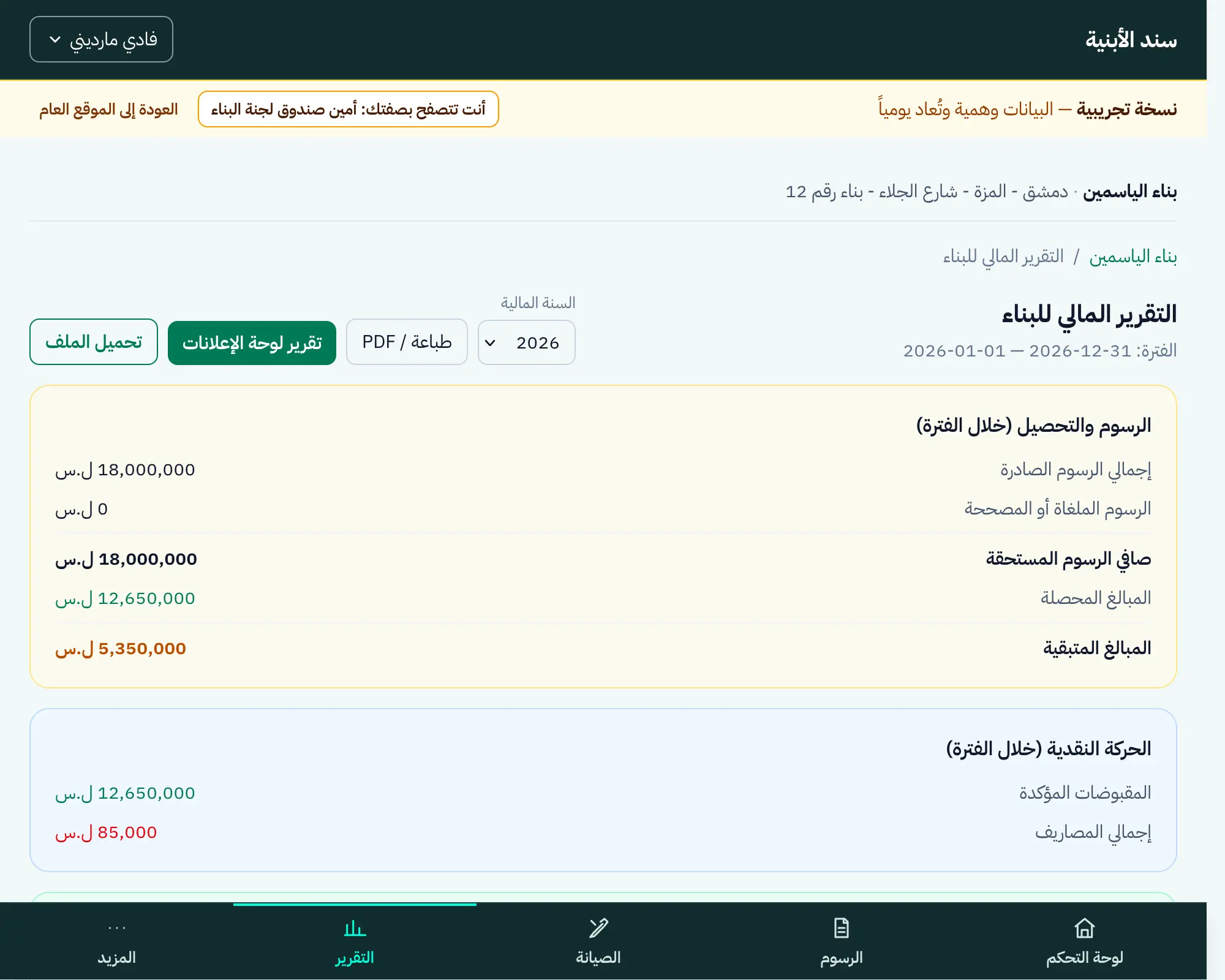The height and width of the screenshot is (980, 1225).
Task: Click the thin-weight 18,000,000 issued fees value
Action: tap(125, 470)
